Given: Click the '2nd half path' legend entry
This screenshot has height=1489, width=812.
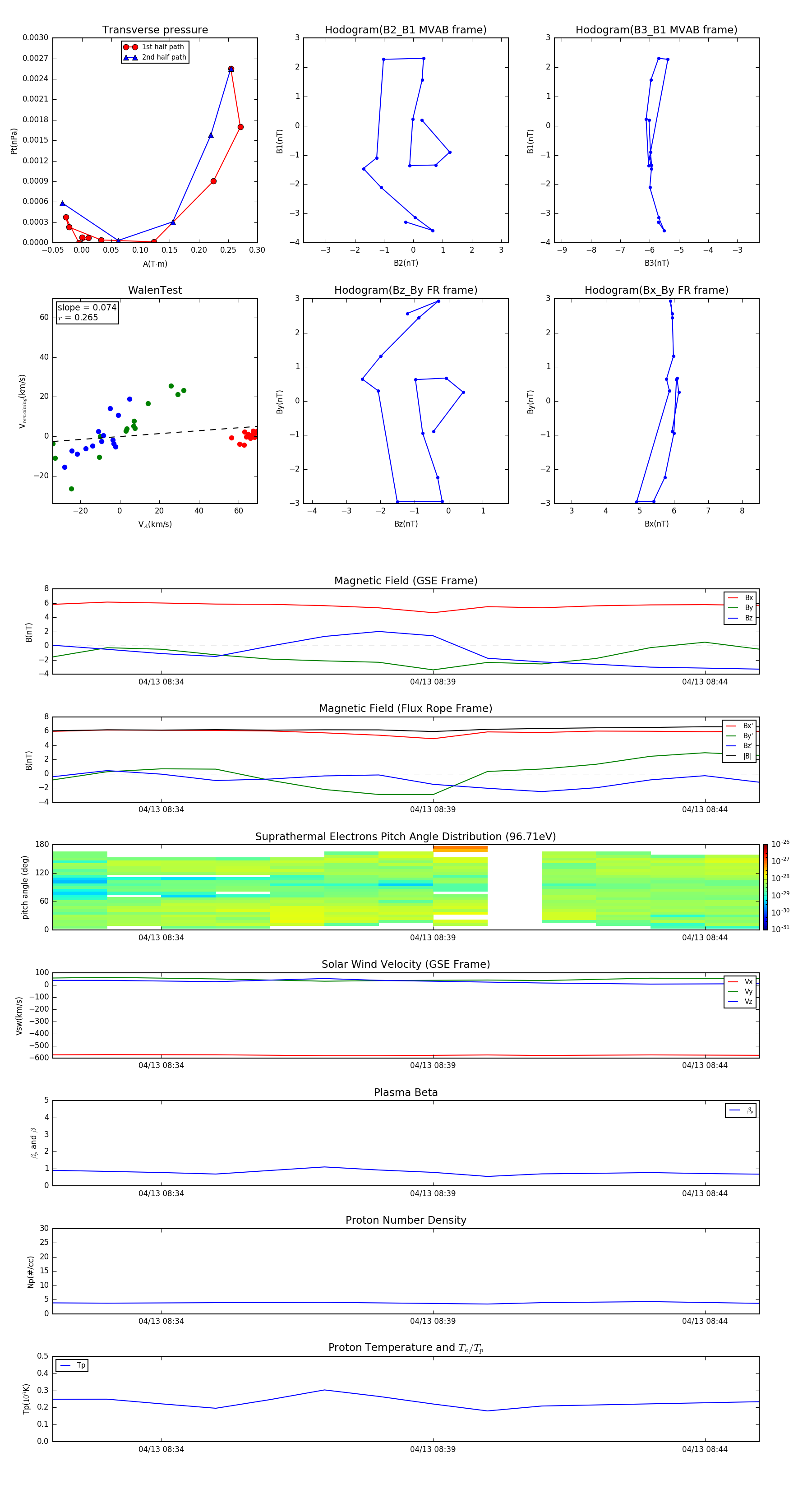Looking at the screenshot, I should [x=155, y=57].
